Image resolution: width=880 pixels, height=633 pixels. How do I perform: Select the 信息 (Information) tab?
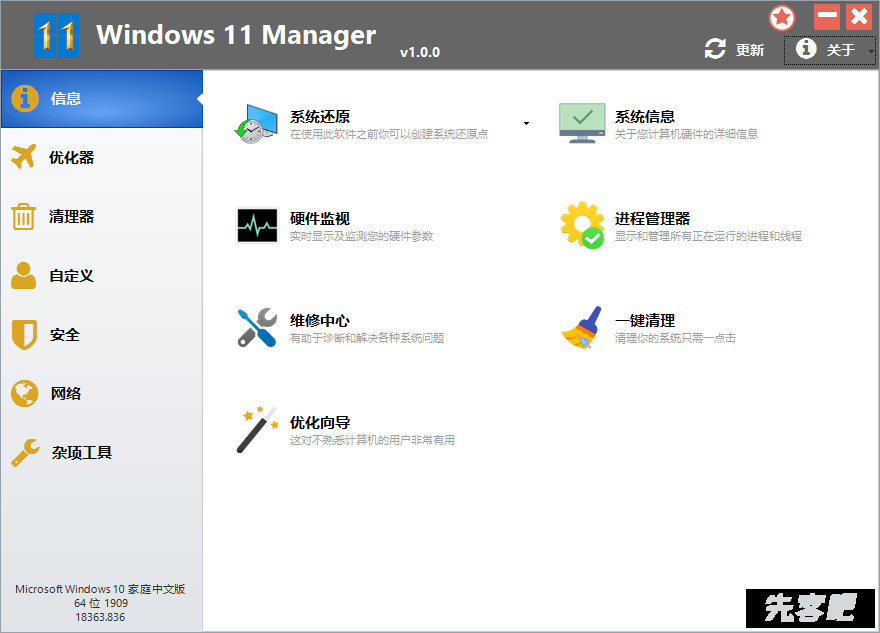click(100, 99)
